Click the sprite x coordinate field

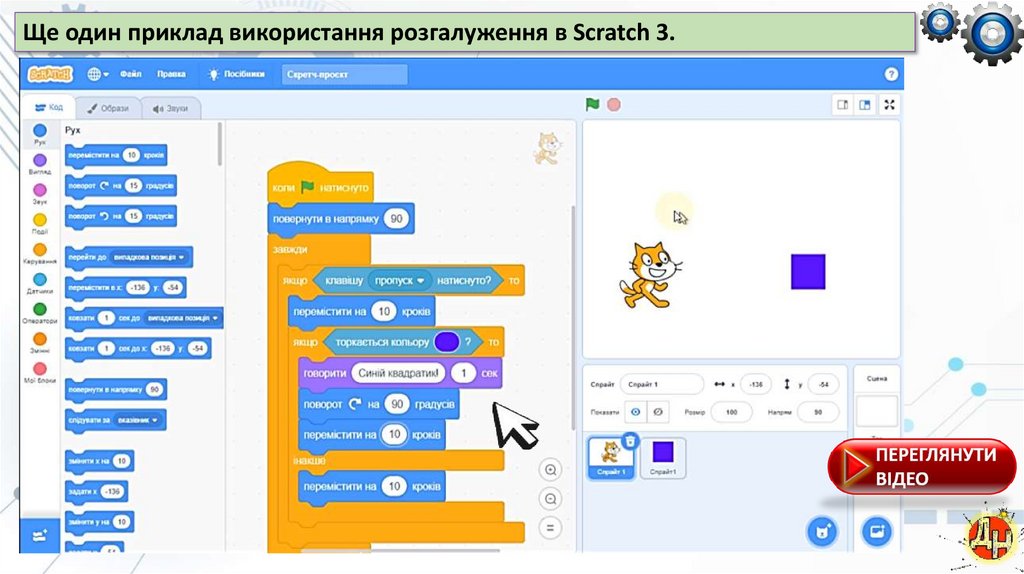click(x=756, y=385)
